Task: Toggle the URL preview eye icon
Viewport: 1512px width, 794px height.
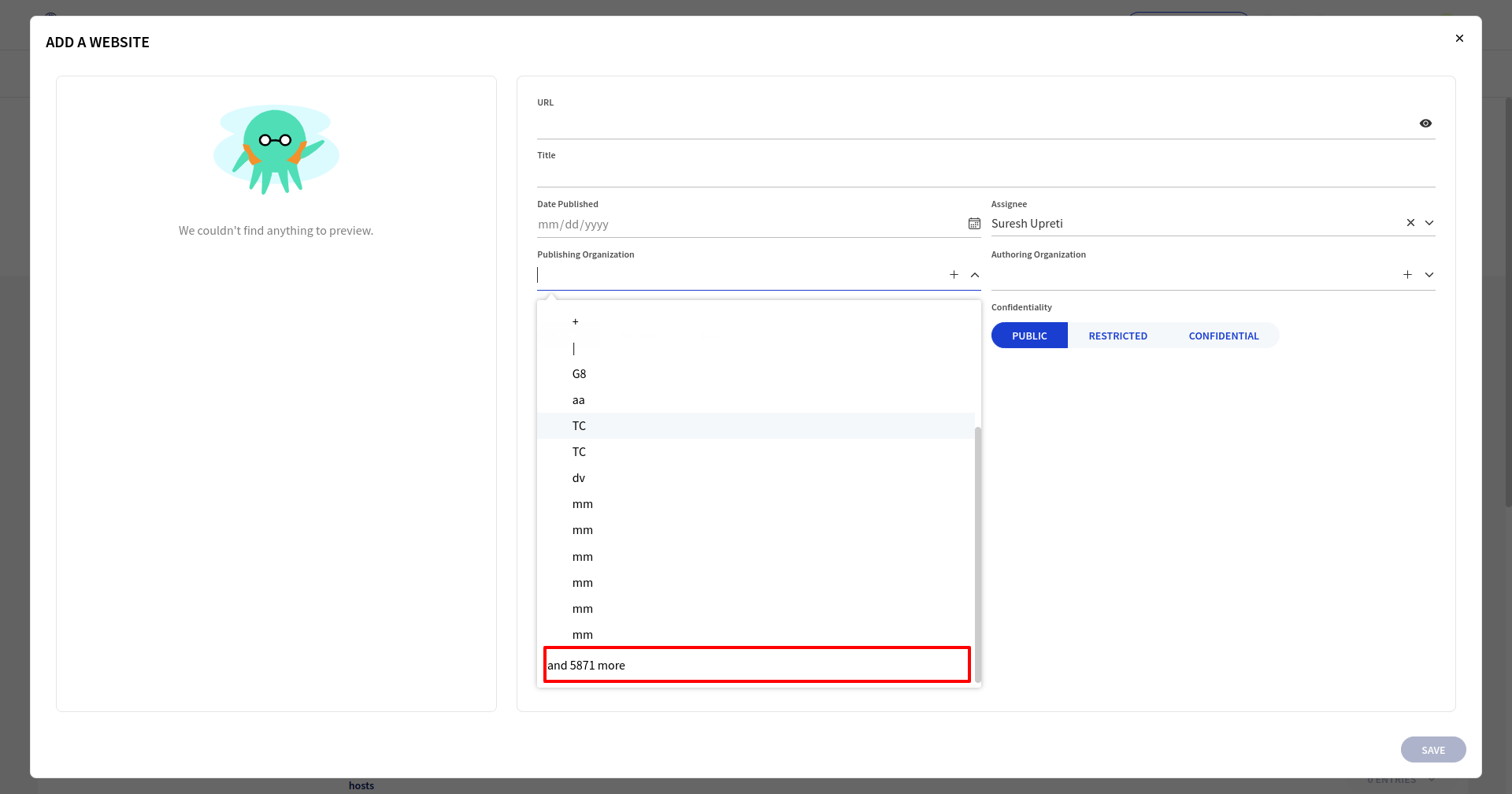Action: (1427, 123)
